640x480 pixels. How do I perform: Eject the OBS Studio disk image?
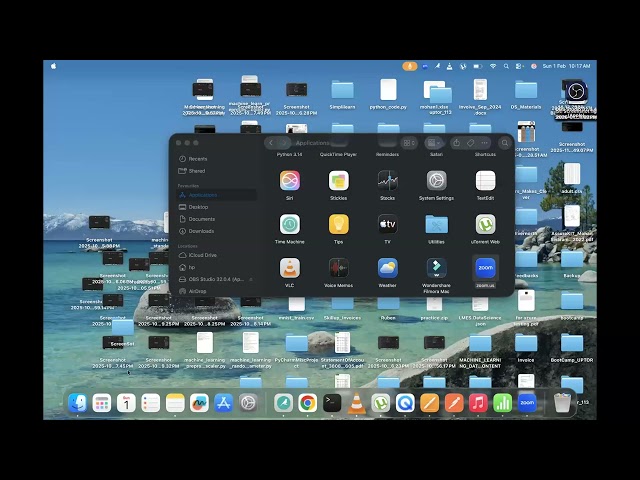pos(252,279)
